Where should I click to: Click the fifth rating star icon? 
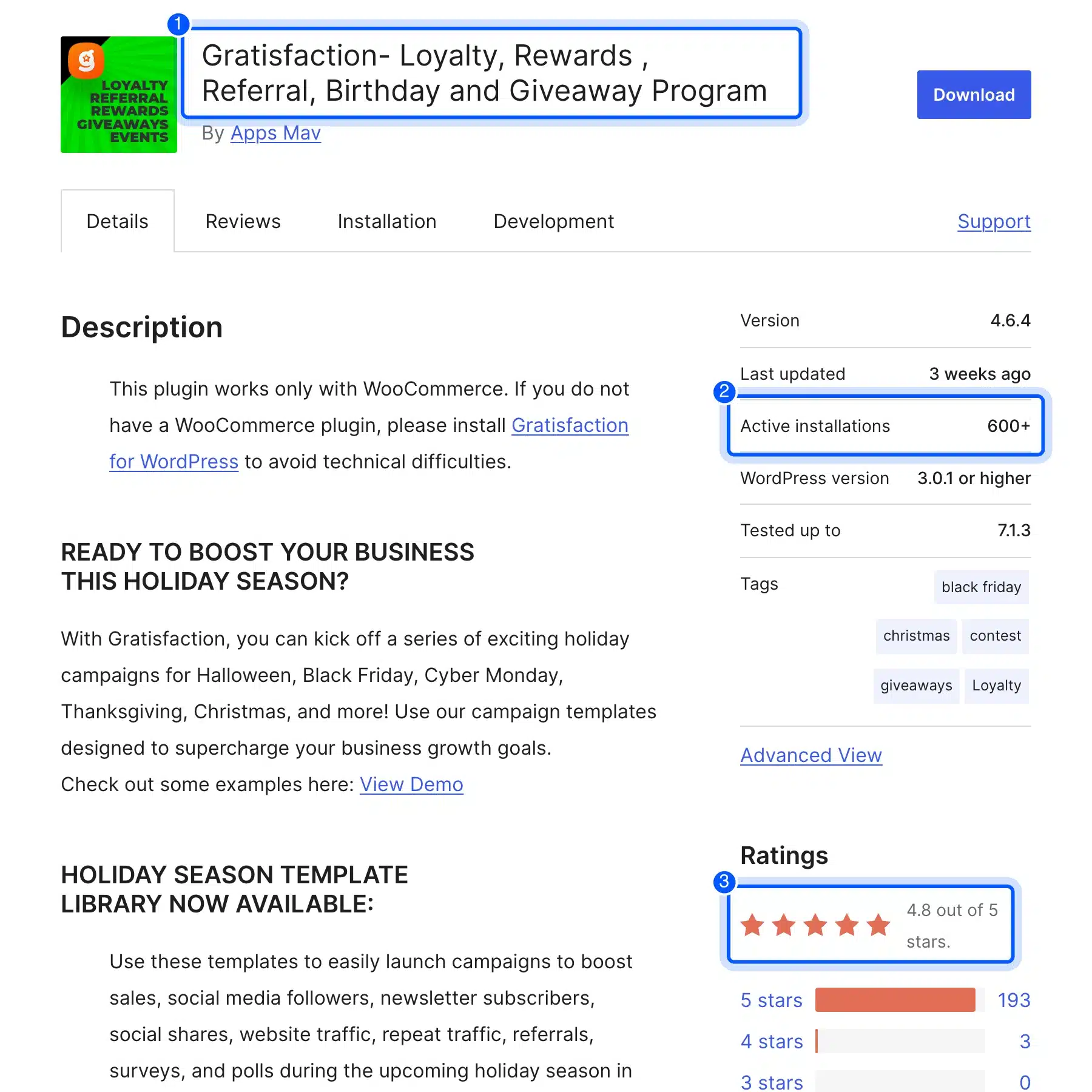[878, 925]
